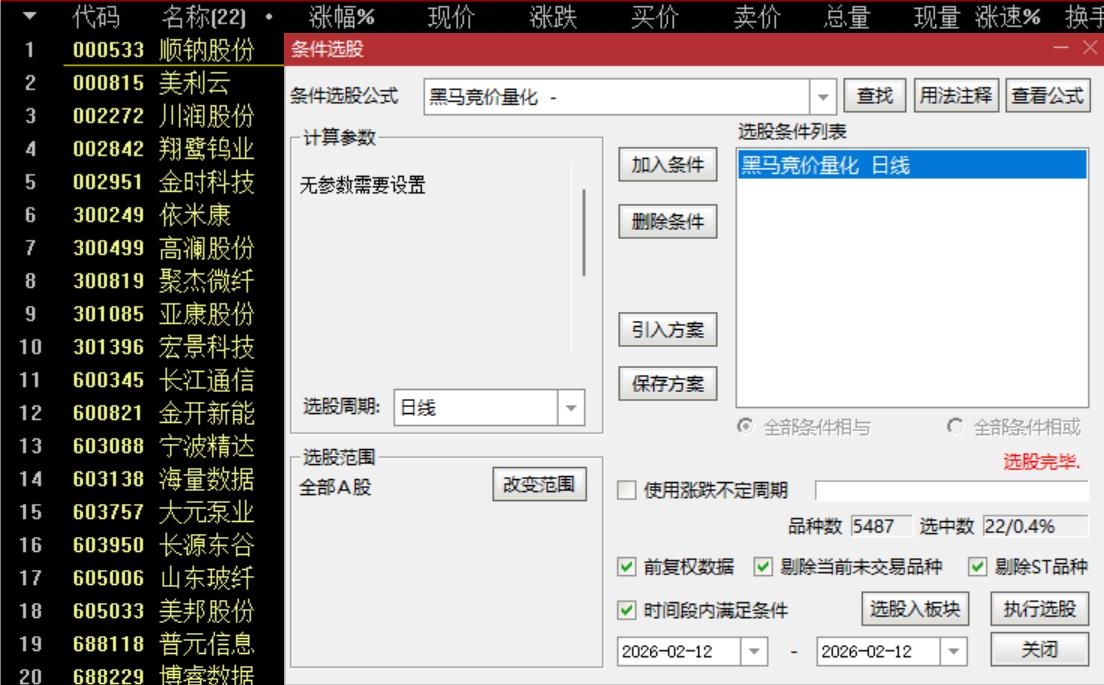Sort by 涨幅% column header

point(341,16)
